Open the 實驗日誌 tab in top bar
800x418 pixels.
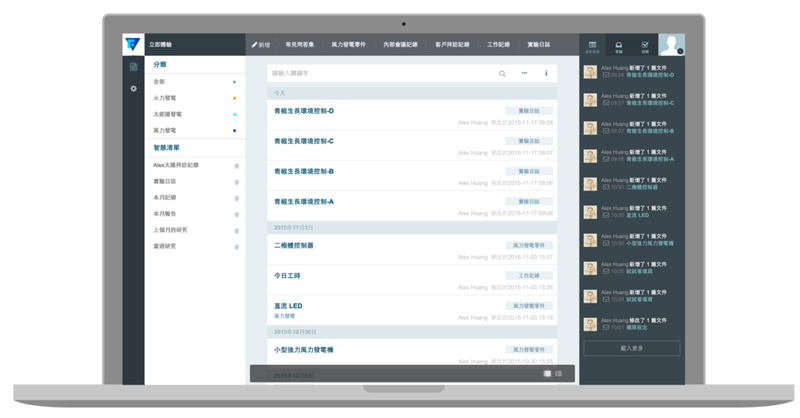538,45
